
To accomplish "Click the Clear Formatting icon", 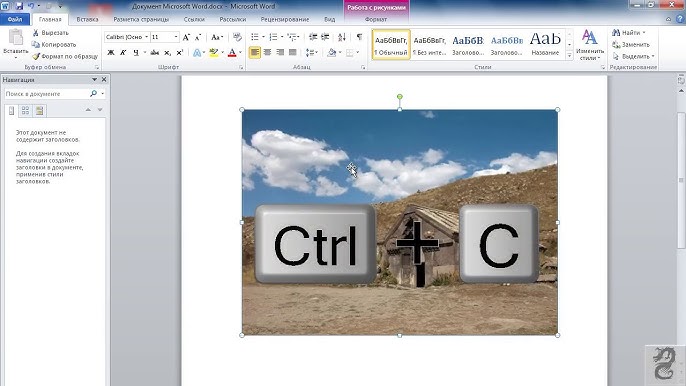I will [x=237, y=37].
